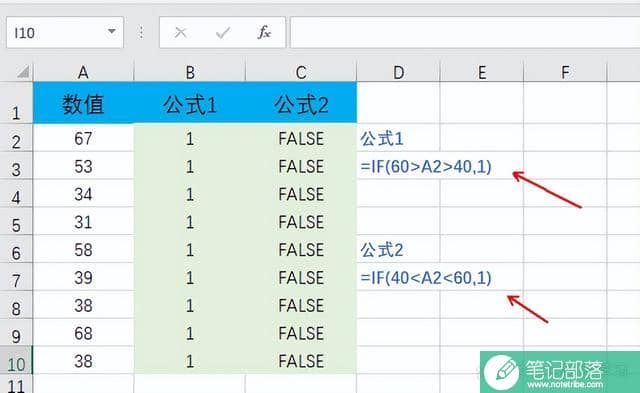Screen dimensions: 640x393
Task: Select row 9 header
Action: 16,333
